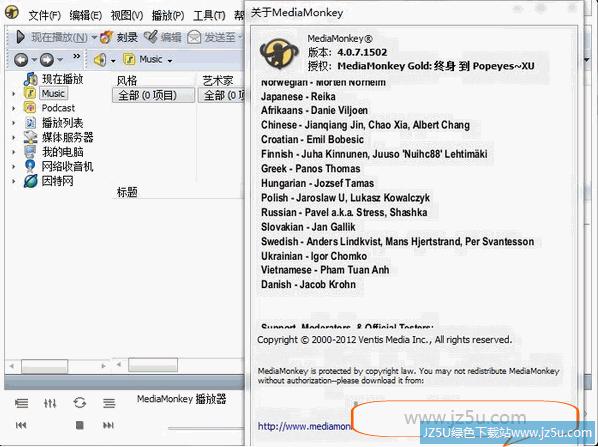Select the My Computer (我的电脑) node
Viewport: 598px width, 447px height.
click(62, 152)
